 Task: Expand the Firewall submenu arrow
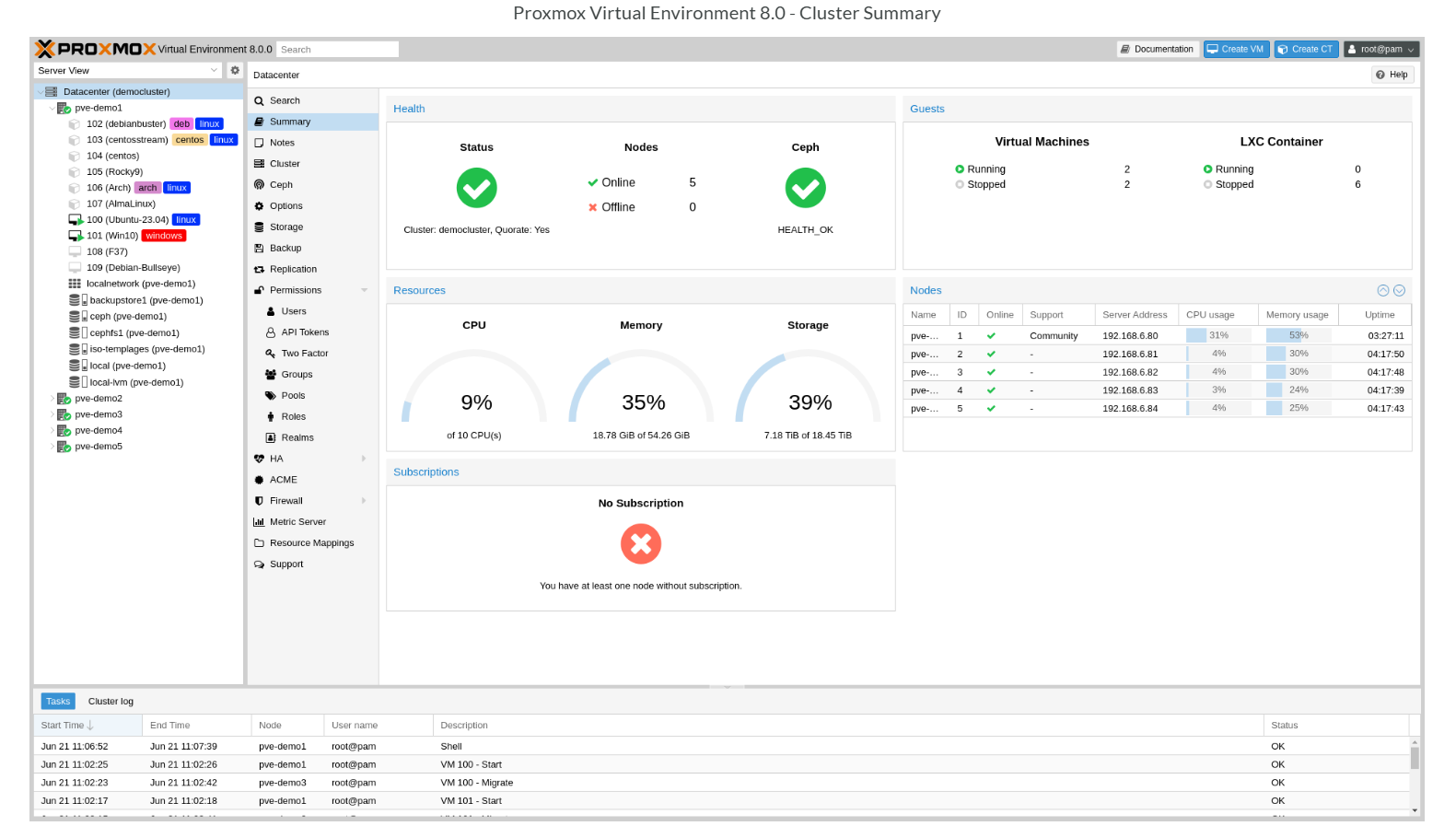coord(365,501)
